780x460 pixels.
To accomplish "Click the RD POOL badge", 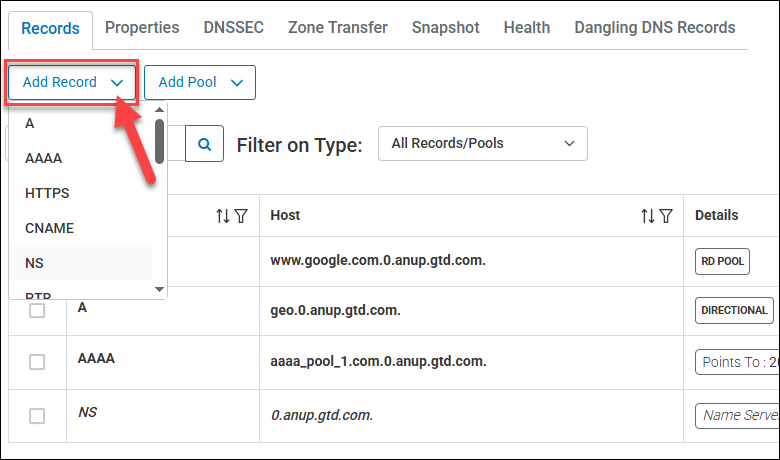I will click(722, 262).
